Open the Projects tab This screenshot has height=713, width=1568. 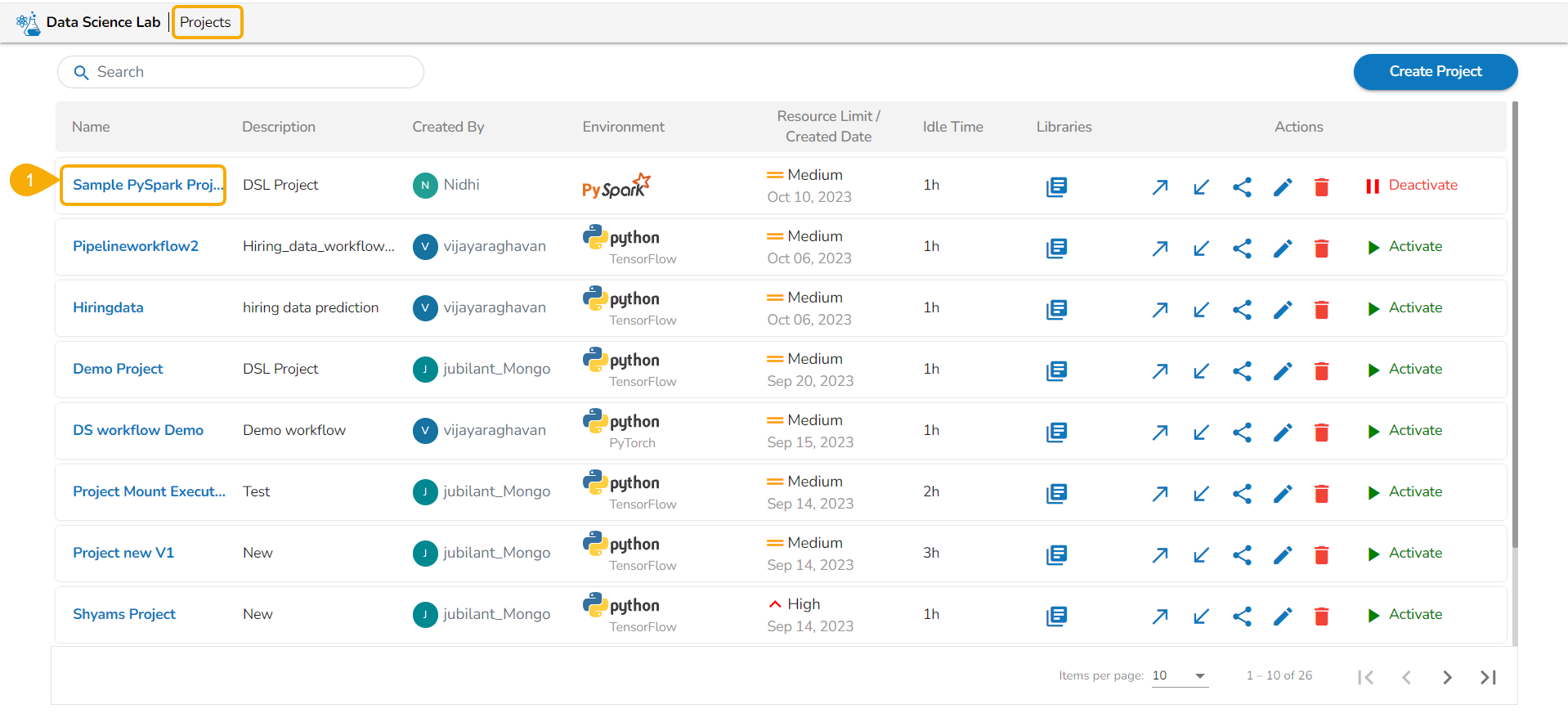pos(206,22)
